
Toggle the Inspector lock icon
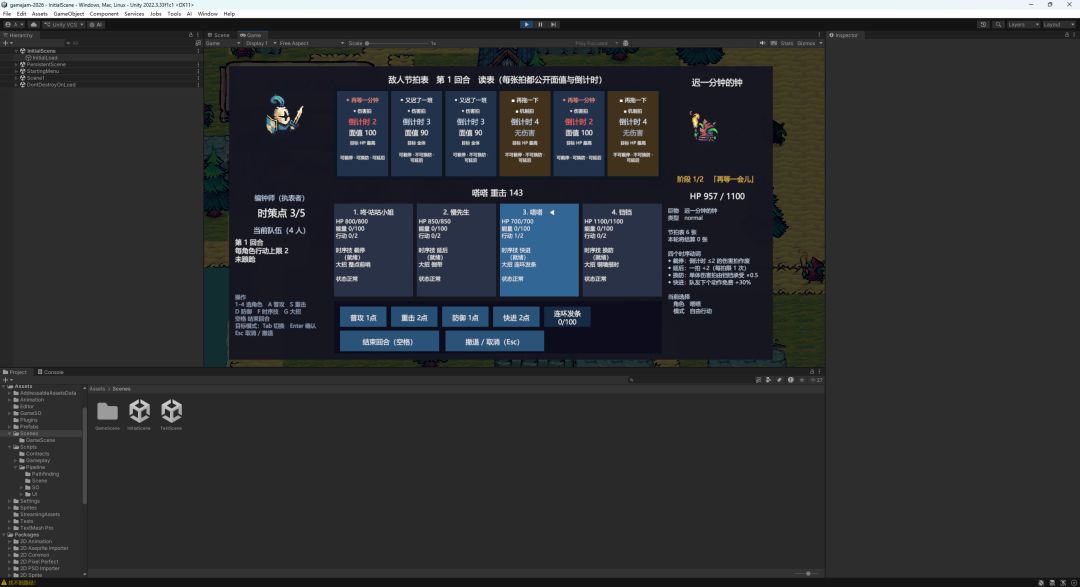1067,35
